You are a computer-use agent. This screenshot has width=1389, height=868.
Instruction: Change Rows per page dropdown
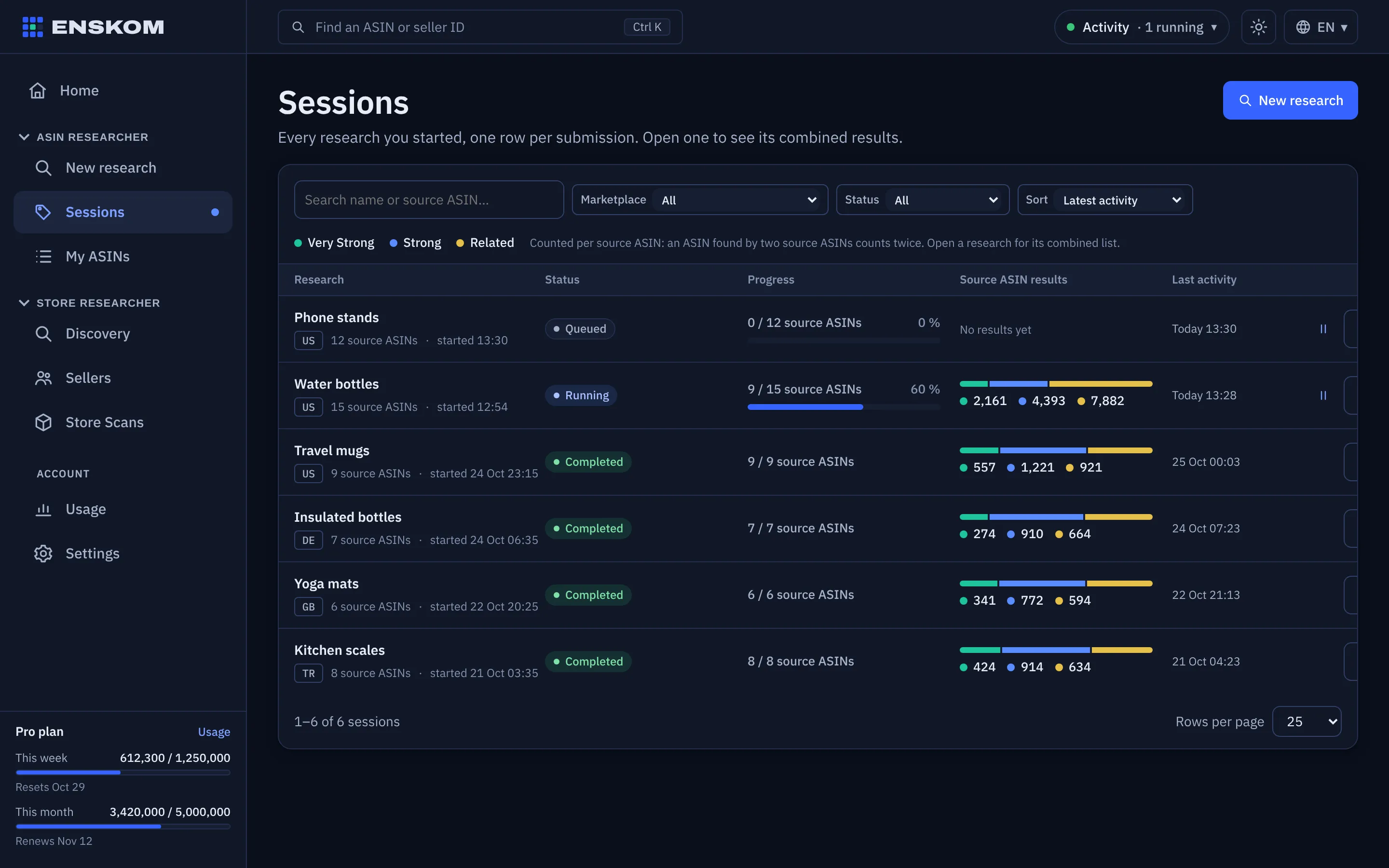coord(1307,721)
